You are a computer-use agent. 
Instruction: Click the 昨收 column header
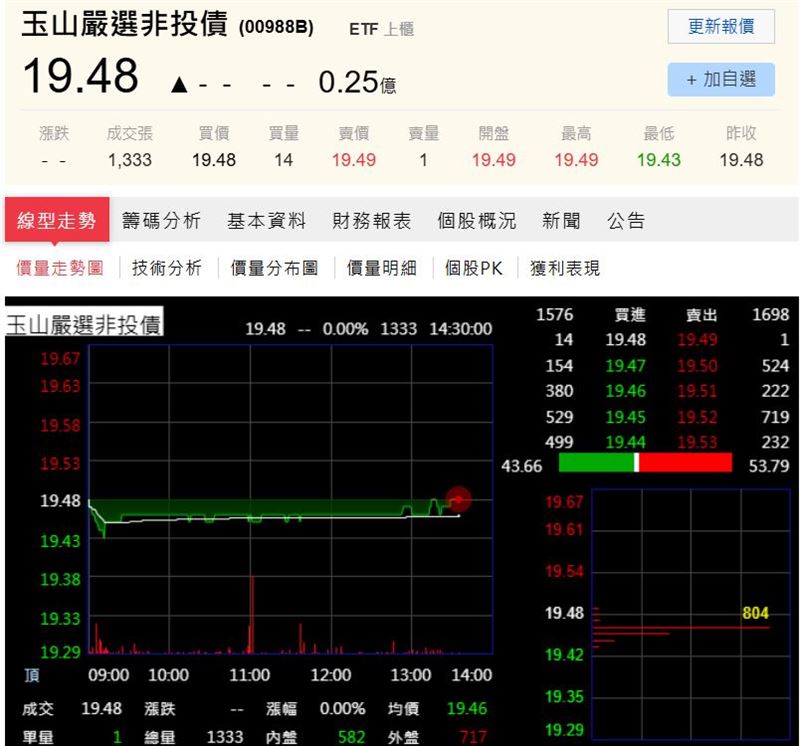tap(741, 133)
